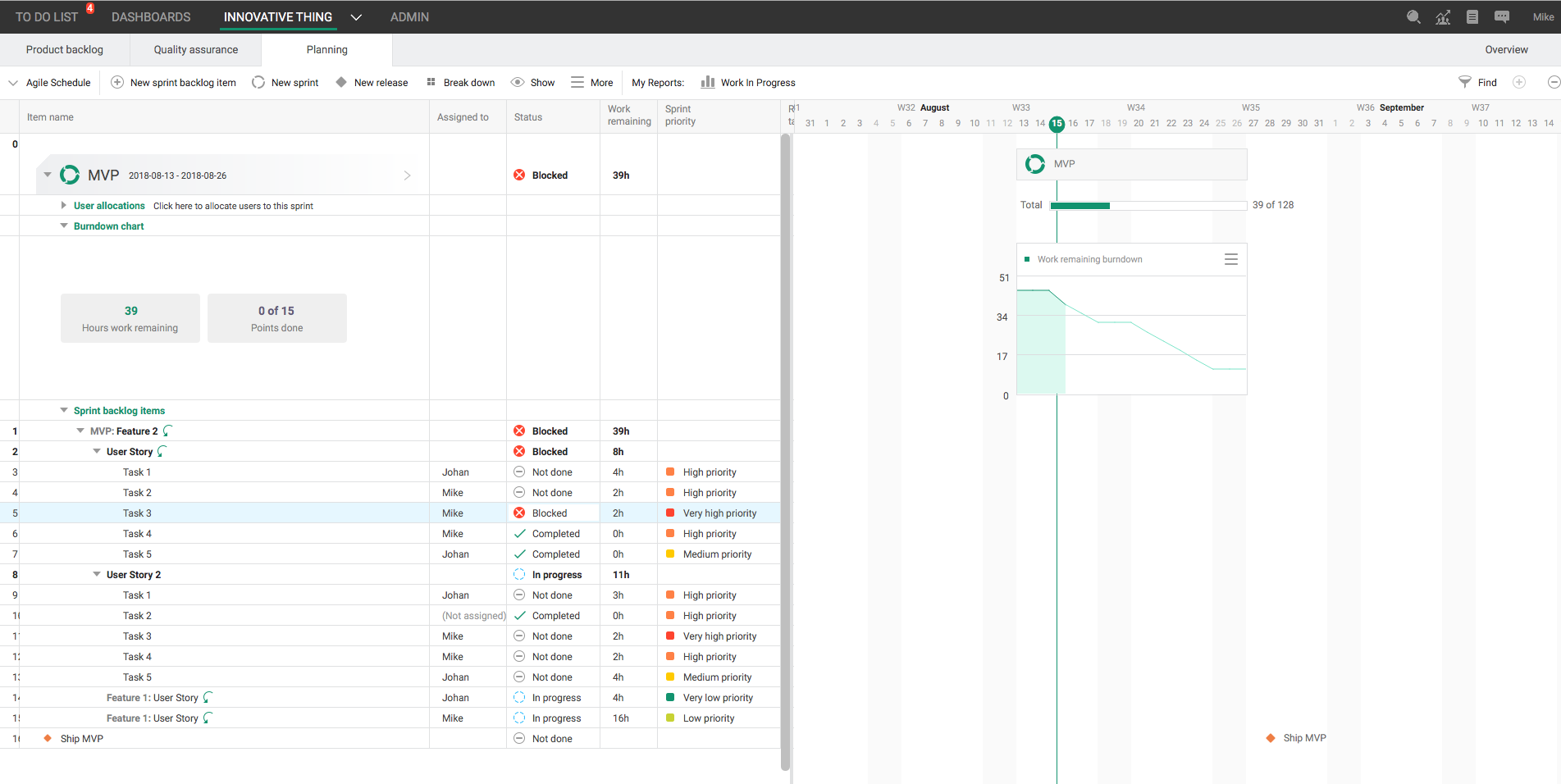Open the TO DO LIST menu
1561x784 pixels.
(47, 16)
